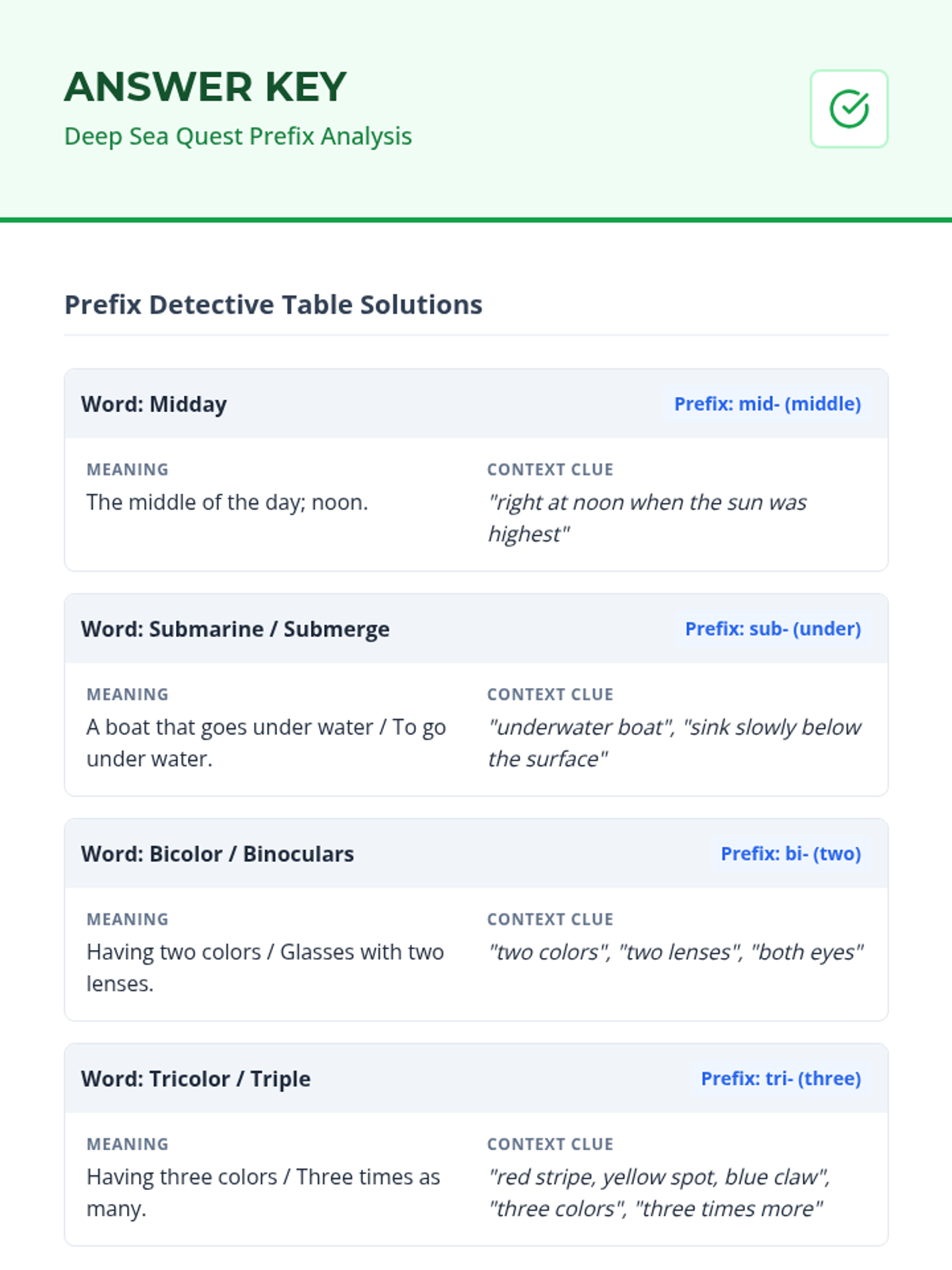Click the ANSWER KEY title
This screenshot has width=952, height=1270.
(x=205, y=87)
